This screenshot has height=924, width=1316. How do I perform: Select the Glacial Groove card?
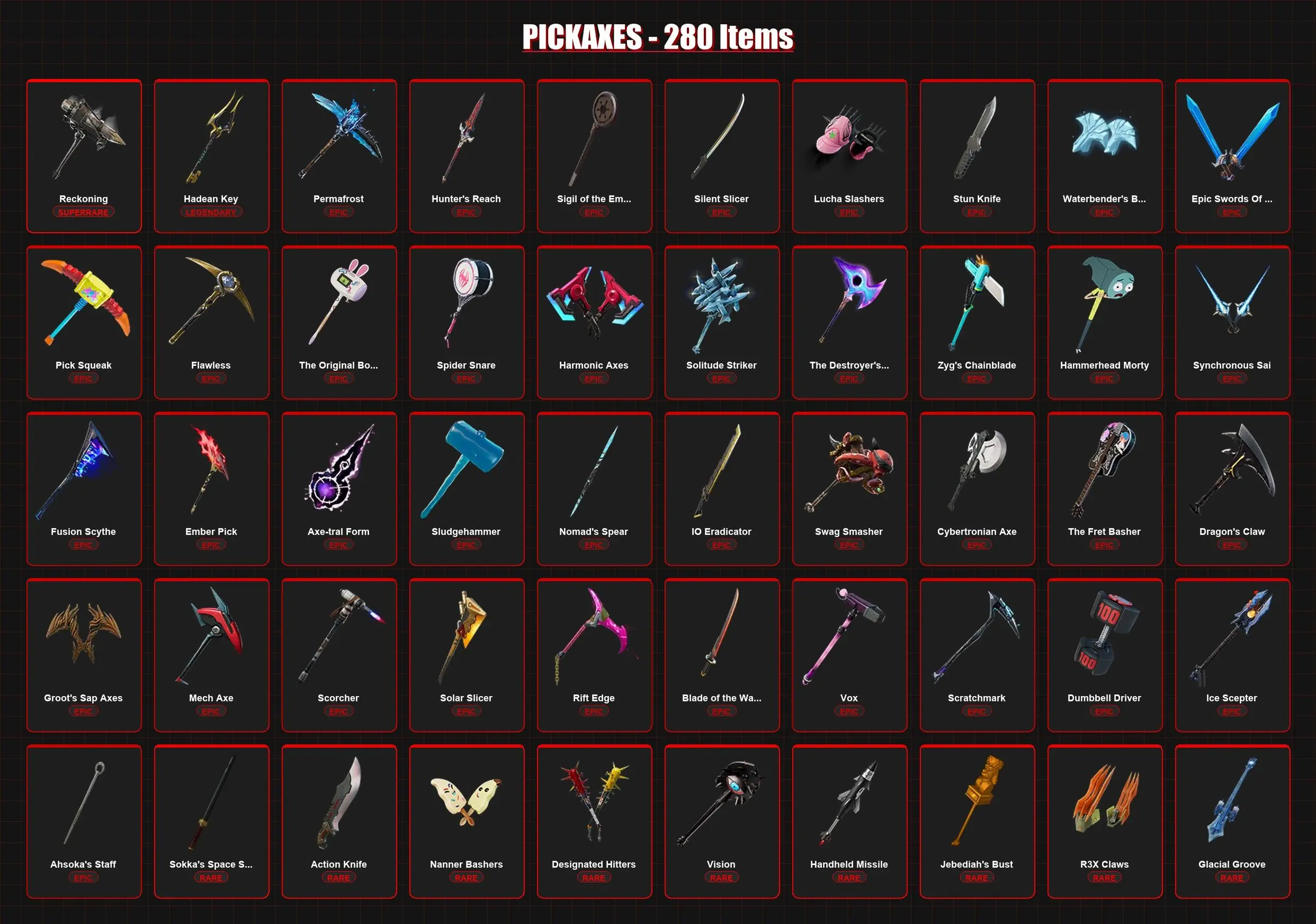[x=1232, y=821]
